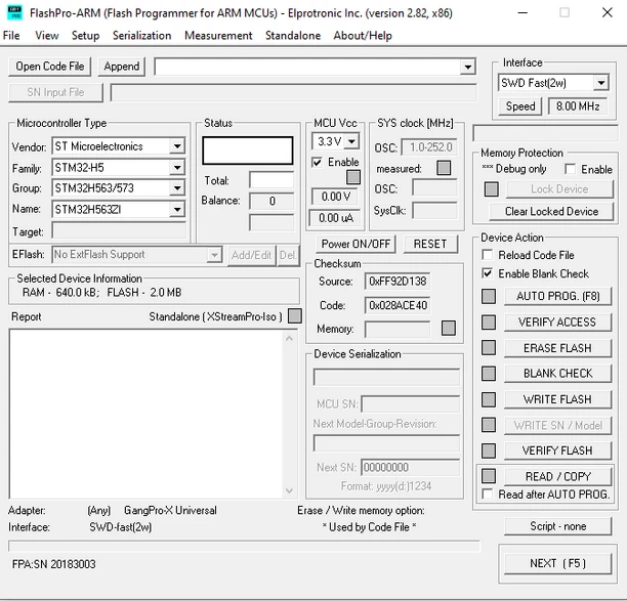Open the View menu
The height and width of the screenshot is (601, 627).
coord(47,36)
